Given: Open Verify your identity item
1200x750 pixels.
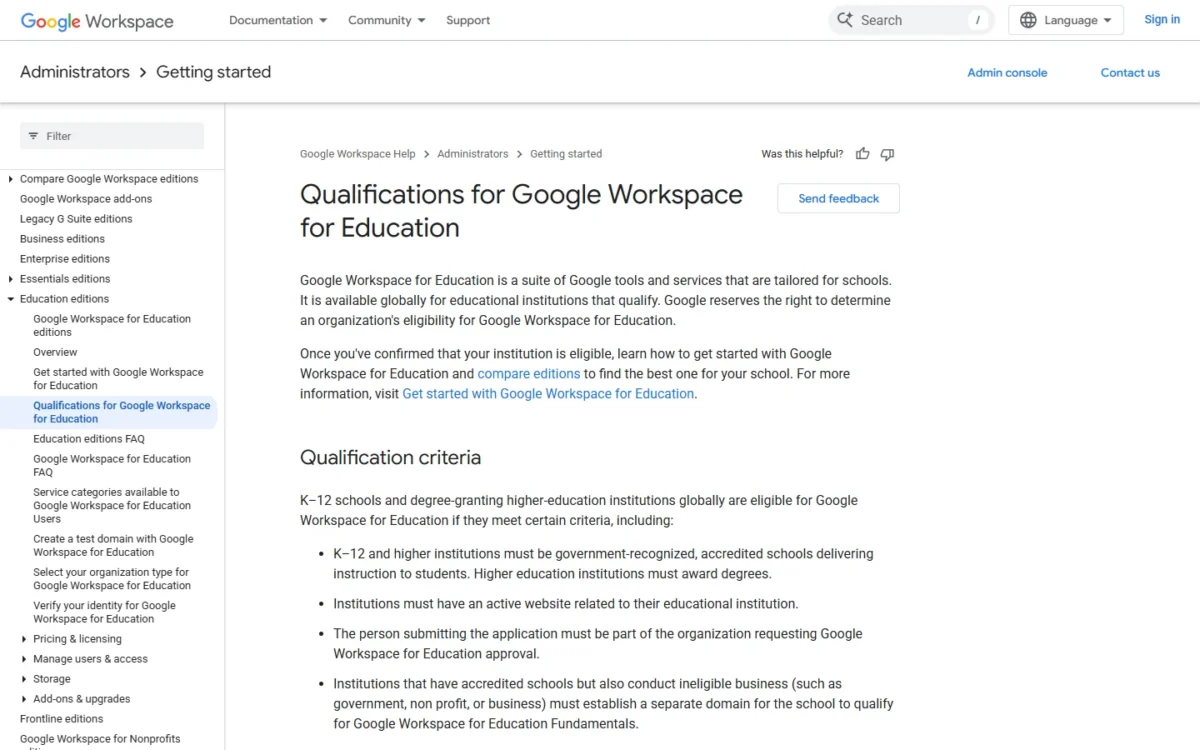Looking at the screenshot, I should coord(104,612).
